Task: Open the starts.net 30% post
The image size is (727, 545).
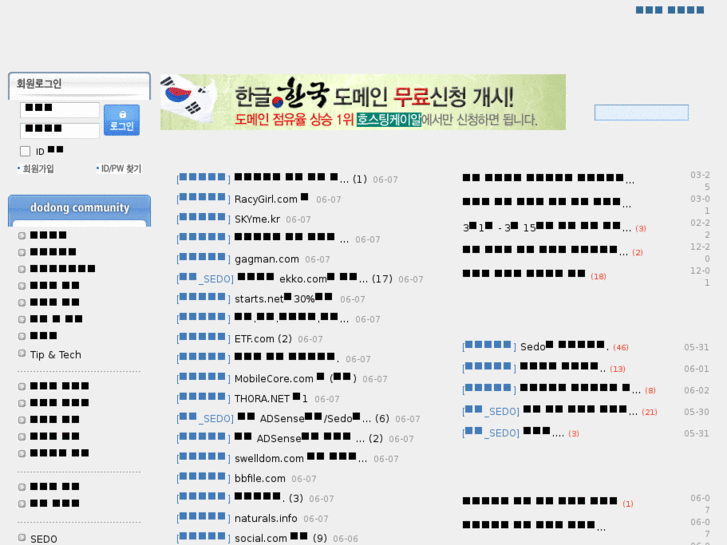Action: pyautogui.click(x=283, y=299)
